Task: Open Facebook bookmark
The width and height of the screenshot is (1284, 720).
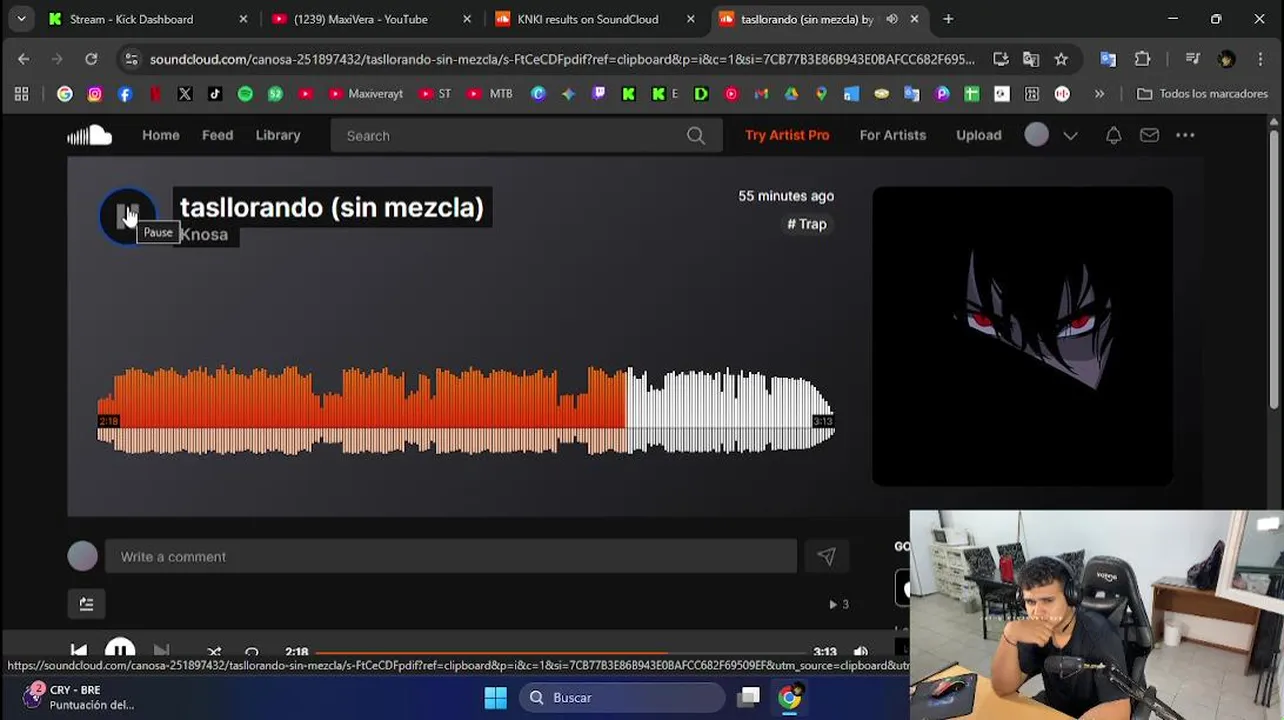Action: (125, 94)
